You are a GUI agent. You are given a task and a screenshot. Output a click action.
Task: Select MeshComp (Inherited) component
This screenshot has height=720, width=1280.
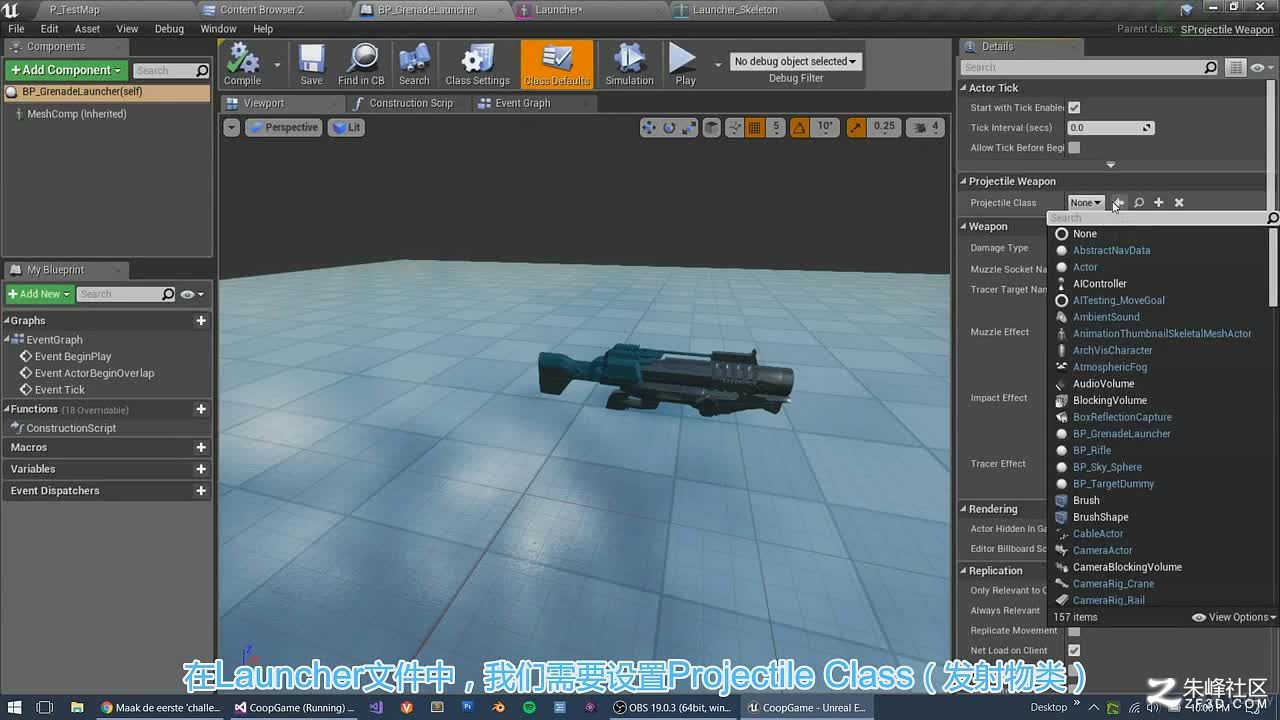pos(76,114)
